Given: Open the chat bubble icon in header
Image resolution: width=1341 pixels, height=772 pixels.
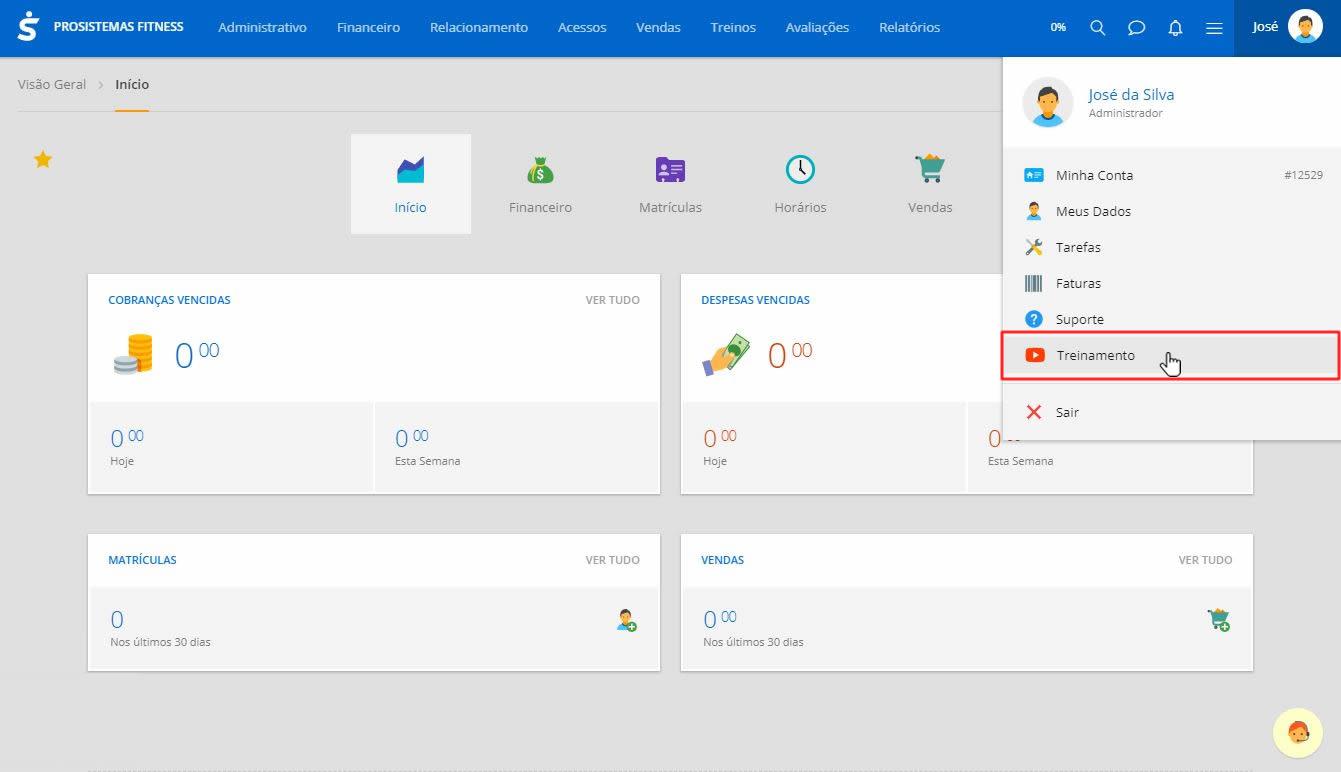Looking at the screenshot, I should point(1136,28).
